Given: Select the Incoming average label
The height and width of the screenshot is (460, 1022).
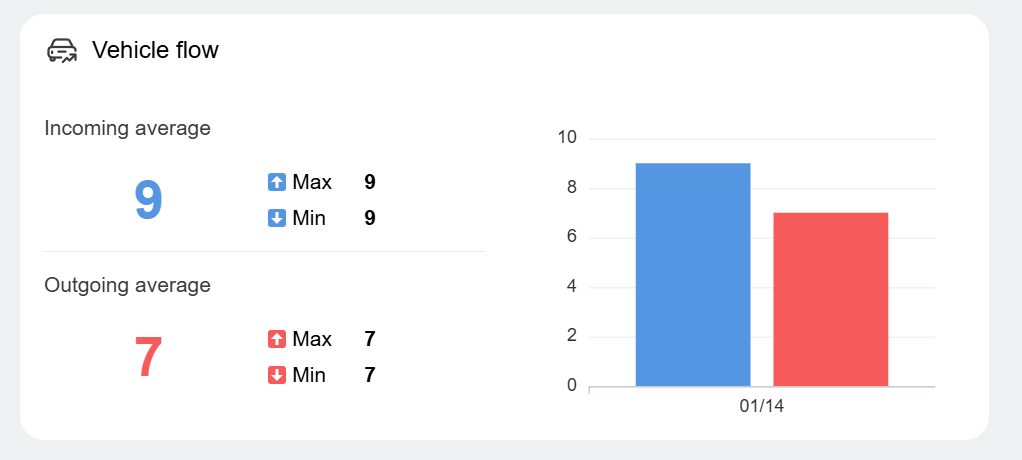Looking at the screenshot, I should coord(127,128).
